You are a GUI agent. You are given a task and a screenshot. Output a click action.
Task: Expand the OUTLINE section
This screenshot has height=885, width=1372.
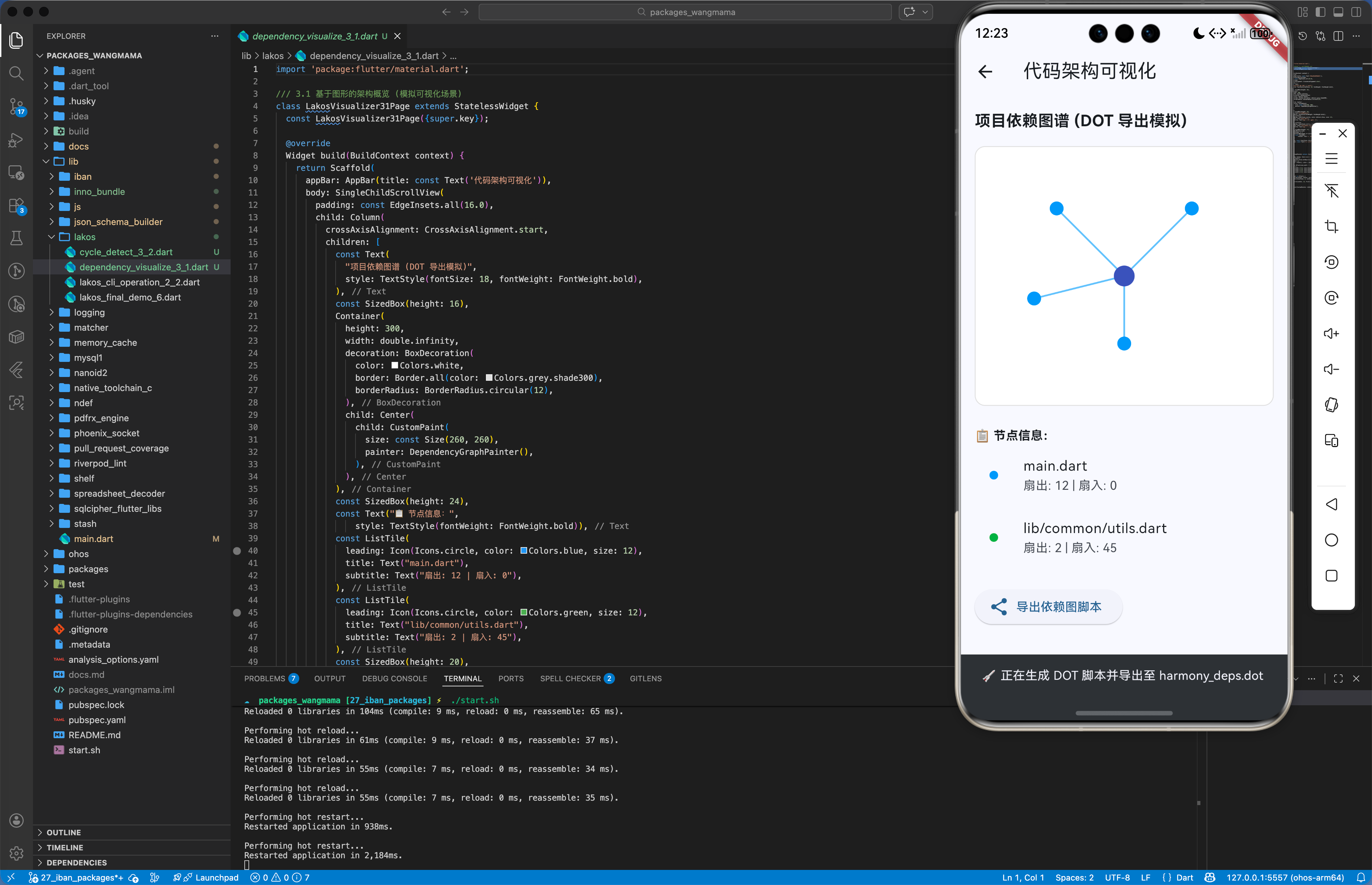63,832
